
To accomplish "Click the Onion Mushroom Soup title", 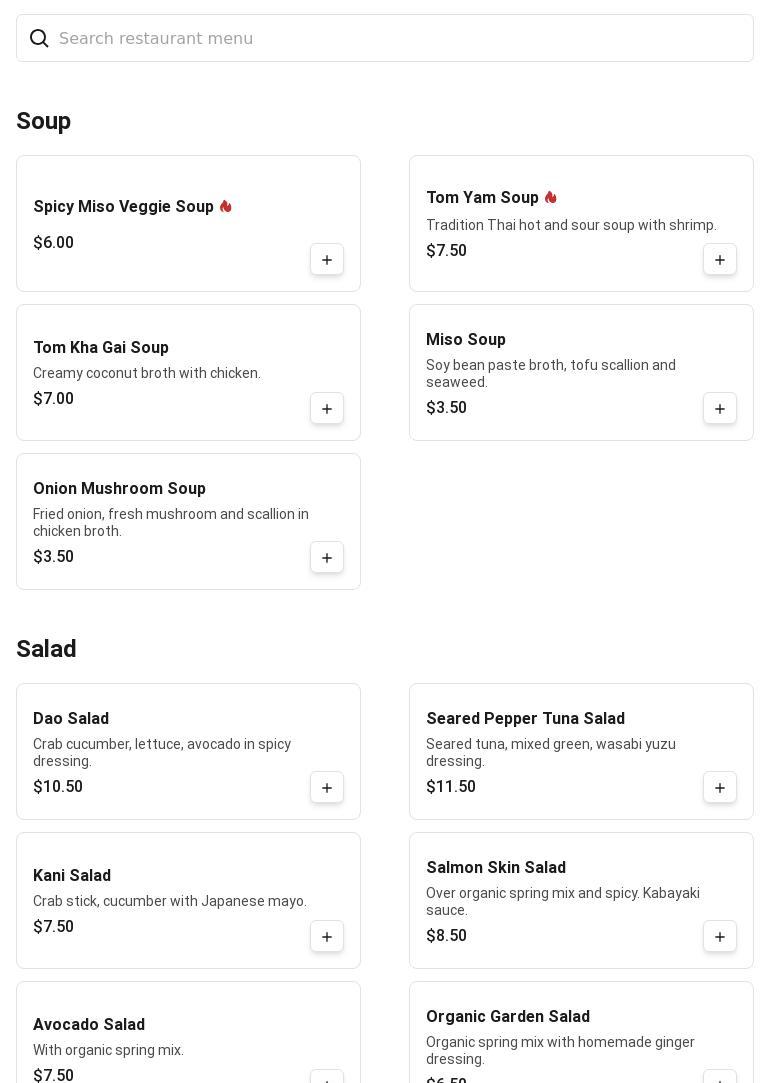I will [119, 489].
